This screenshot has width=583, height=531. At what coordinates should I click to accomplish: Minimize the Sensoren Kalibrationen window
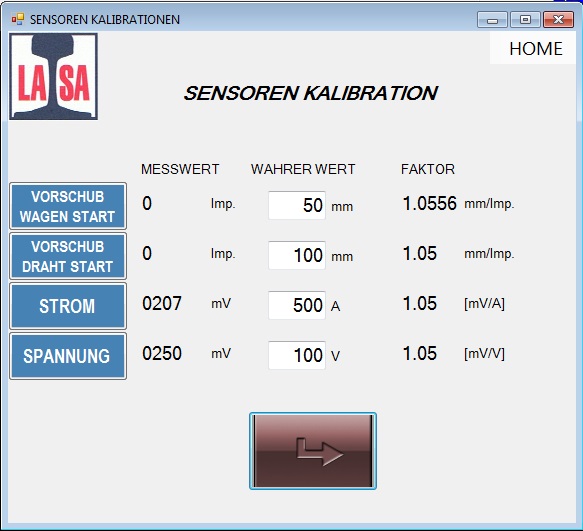pyautogui.click(x=492, y=20)
